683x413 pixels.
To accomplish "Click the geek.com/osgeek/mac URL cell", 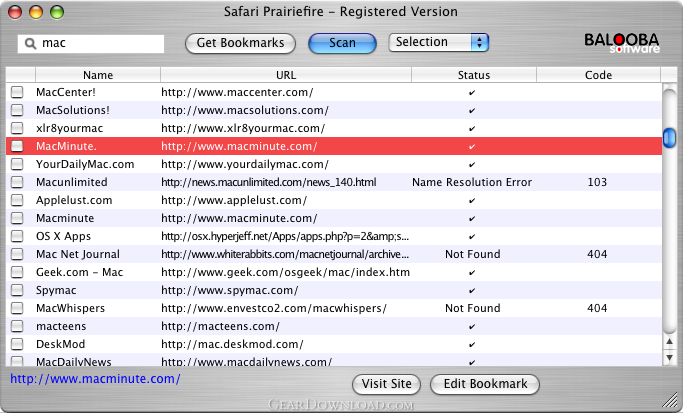I will pos(285,272).
